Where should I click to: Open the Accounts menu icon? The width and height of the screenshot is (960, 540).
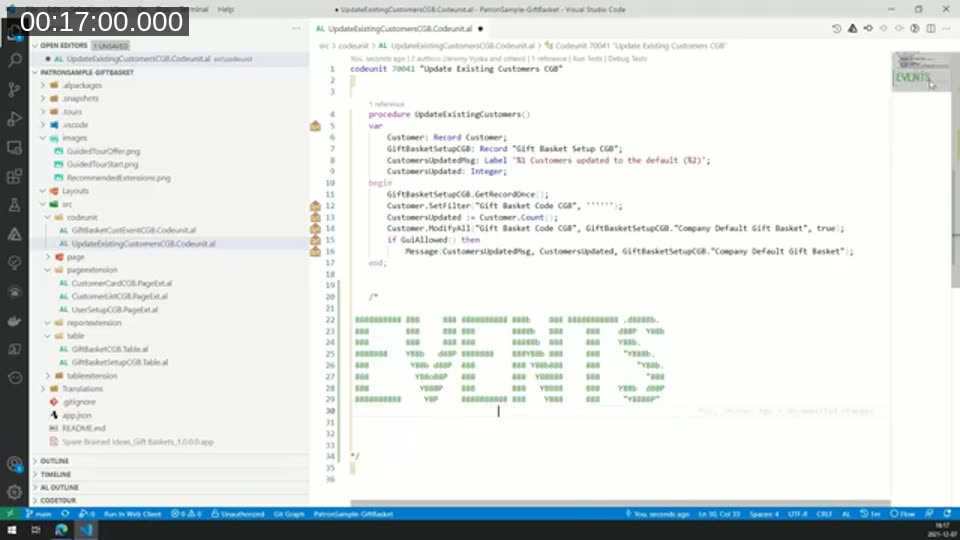click(x=14, y=463)
